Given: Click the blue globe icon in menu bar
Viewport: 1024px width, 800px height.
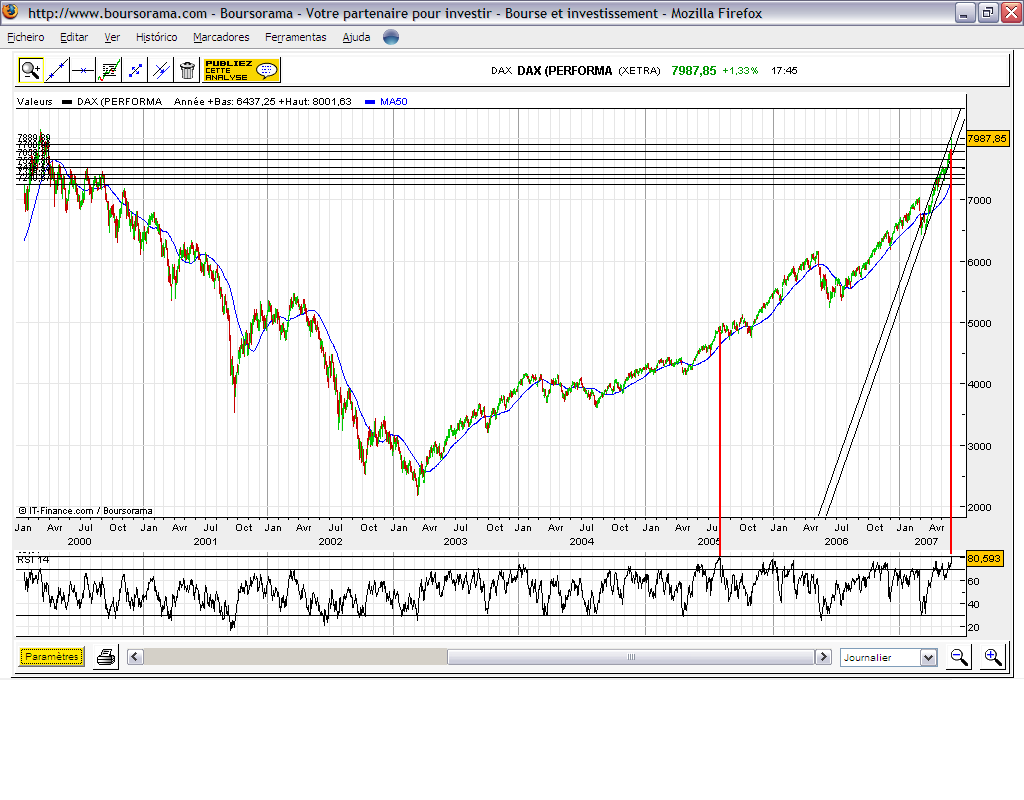Looking at the screenshot, I should click(x=391, y=37).
